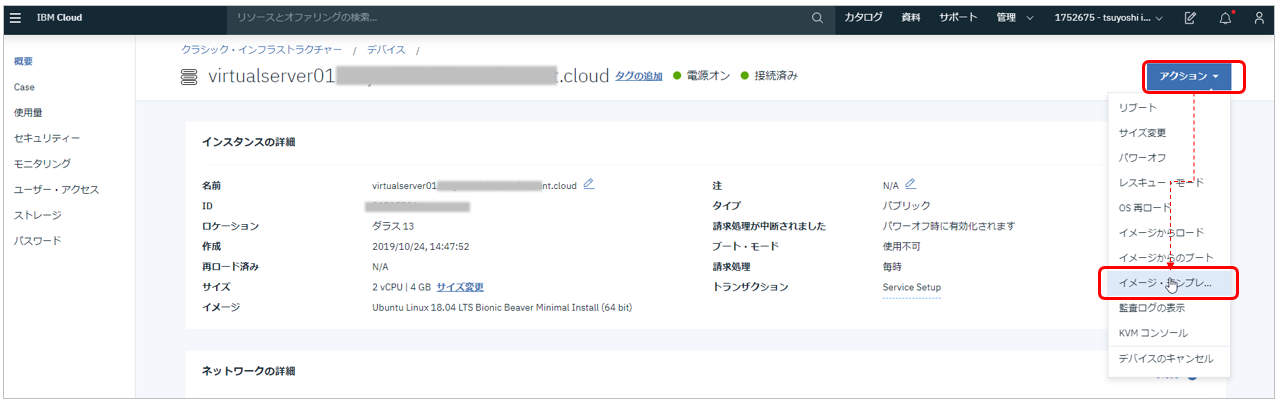Screen dimensions: 1279x401
Task: Click the タグの追加 link
Action: (638, 76)
